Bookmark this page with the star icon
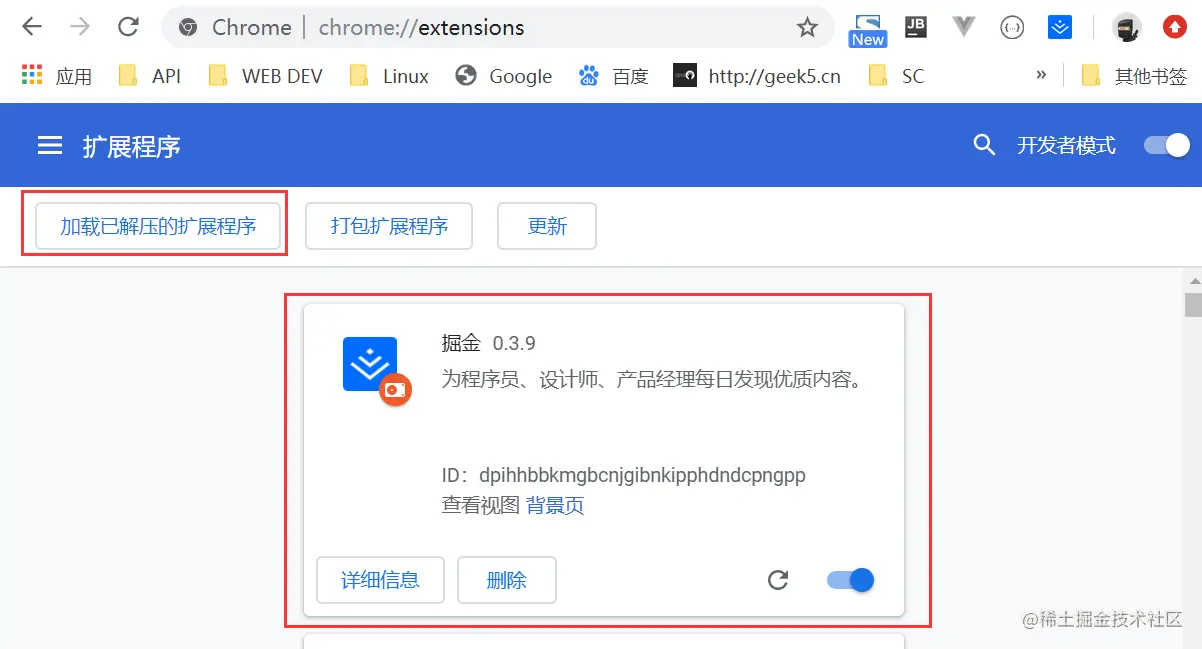Viewport: 1202px width, 649px height. [x=807, y=27]
